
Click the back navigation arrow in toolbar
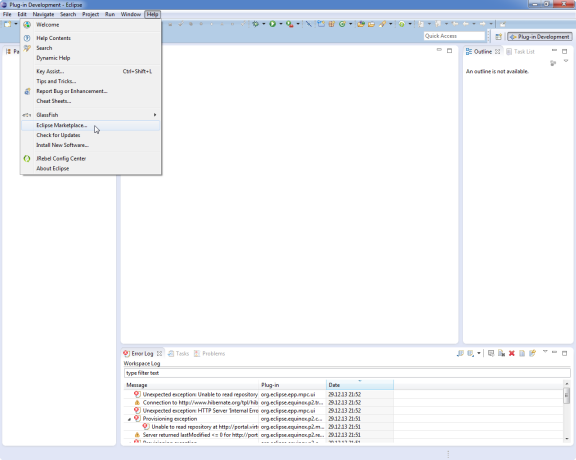(x=465, y=24)
